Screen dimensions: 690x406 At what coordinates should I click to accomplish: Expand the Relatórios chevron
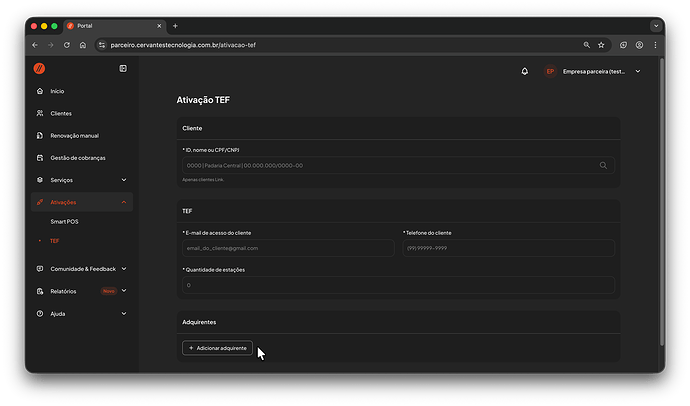[124, 291]
